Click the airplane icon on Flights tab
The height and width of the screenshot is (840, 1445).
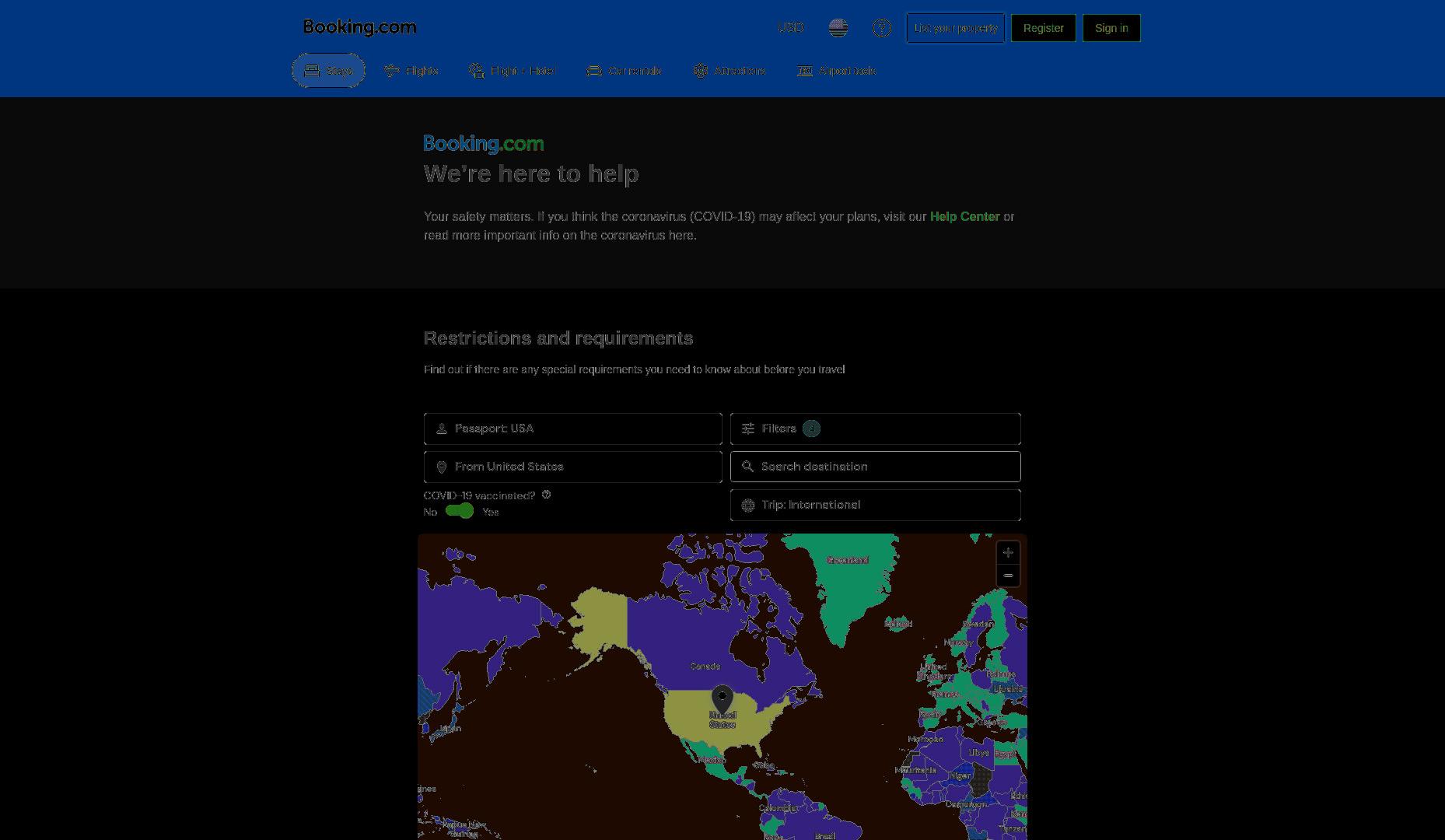392,71
